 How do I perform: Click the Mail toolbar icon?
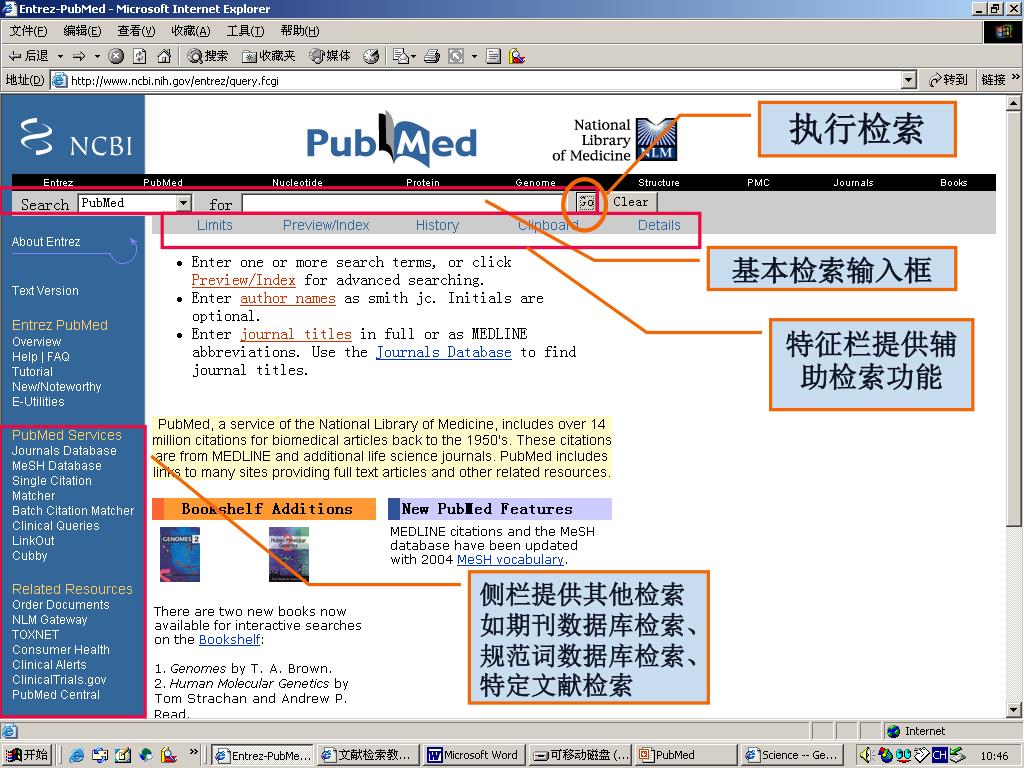(x=400, y=56)
